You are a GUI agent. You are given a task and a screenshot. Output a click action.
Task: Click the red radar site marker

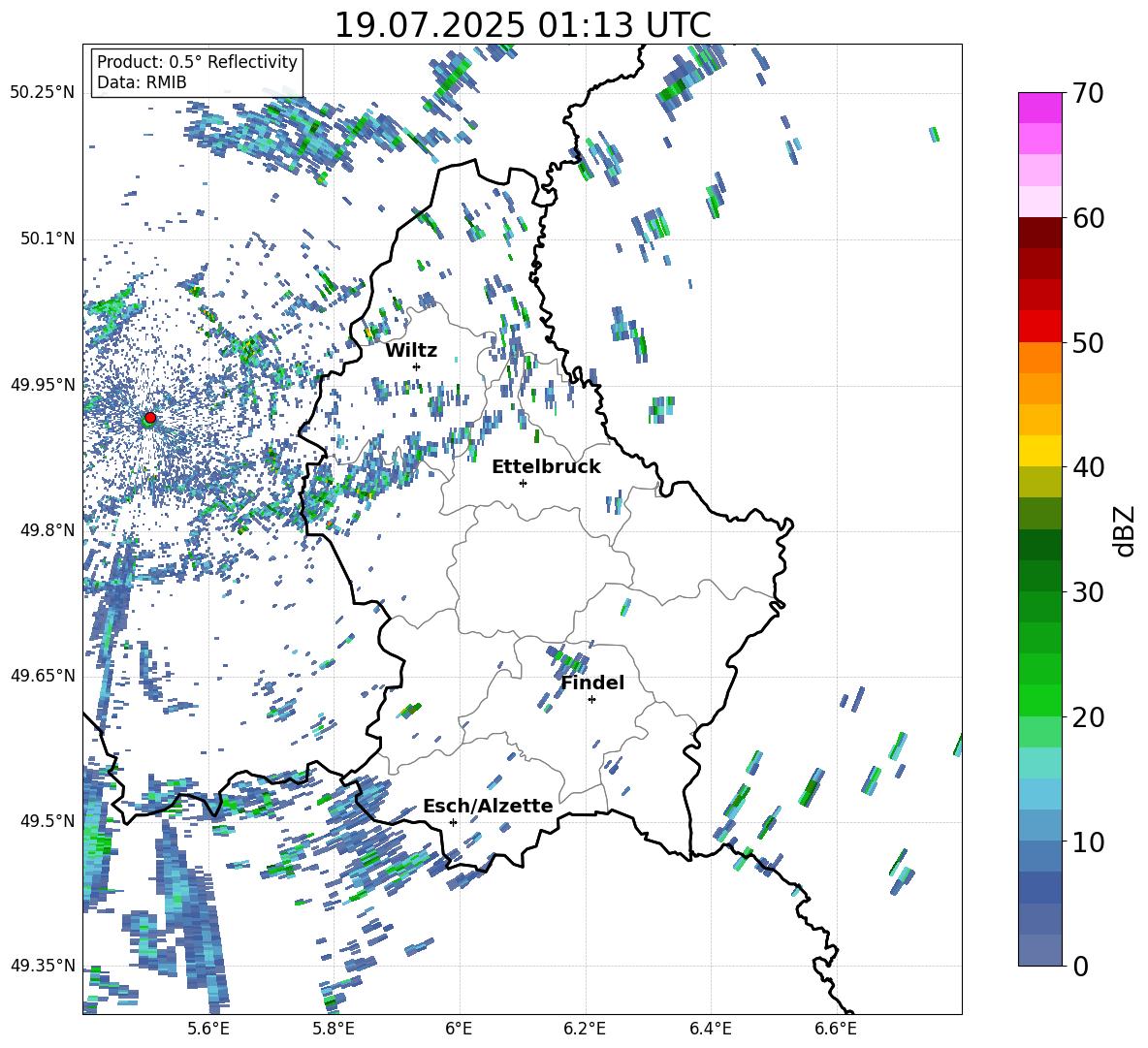[150, 417]
